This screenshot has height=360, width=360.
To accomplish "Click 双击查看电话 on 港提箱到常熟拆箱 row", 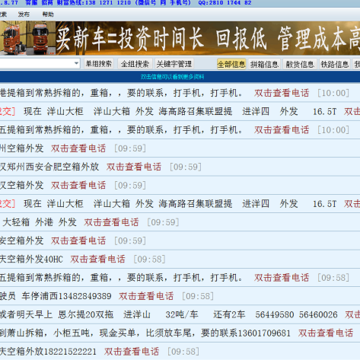I will pyautogui.click(x=282, y=93).
